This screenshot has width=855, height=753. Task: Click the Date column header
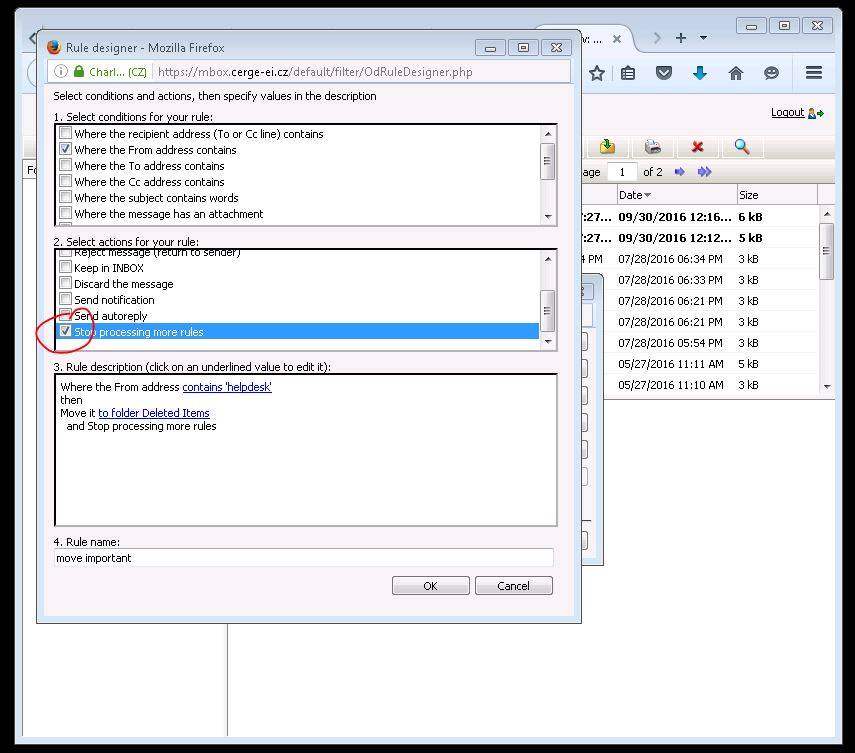(676, 195)
